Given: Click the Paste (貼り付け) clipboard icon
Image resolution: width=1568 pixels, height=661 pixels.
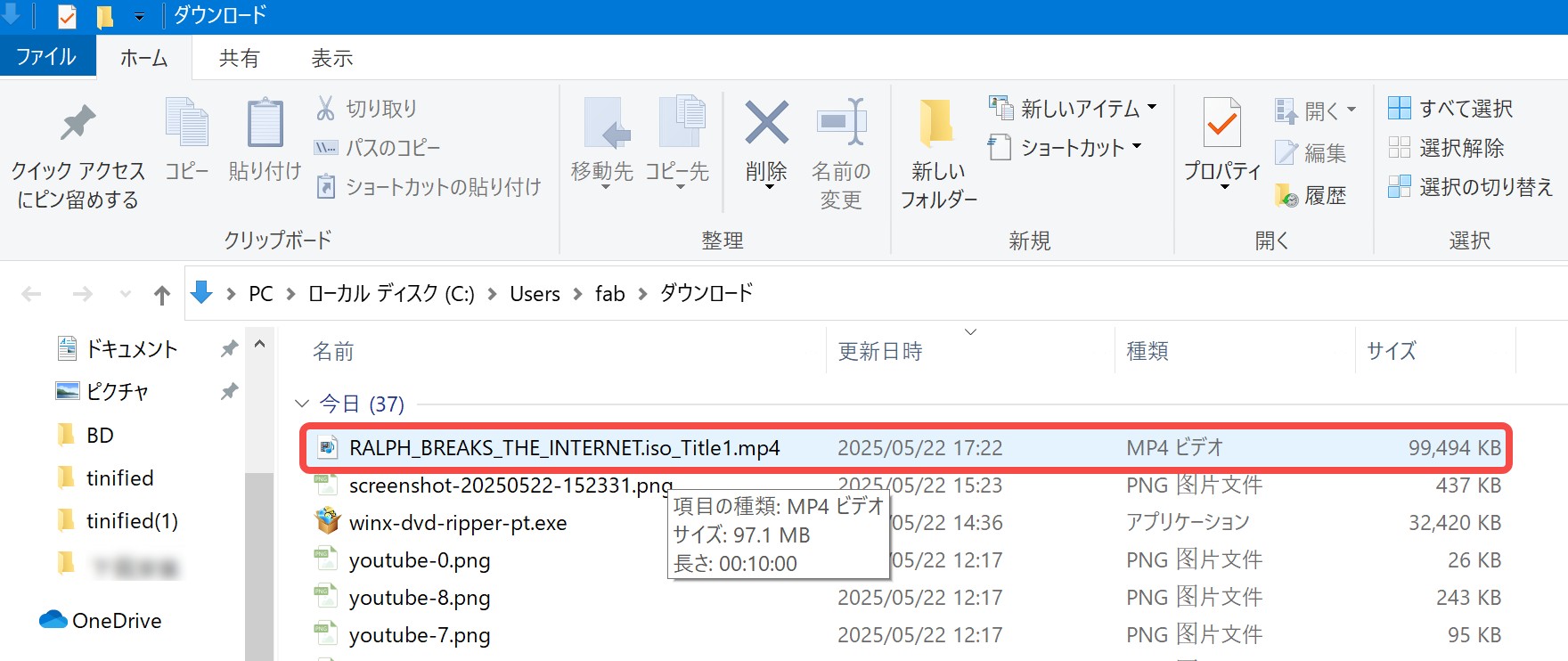Looking at the screenshot, I should 265,123.
